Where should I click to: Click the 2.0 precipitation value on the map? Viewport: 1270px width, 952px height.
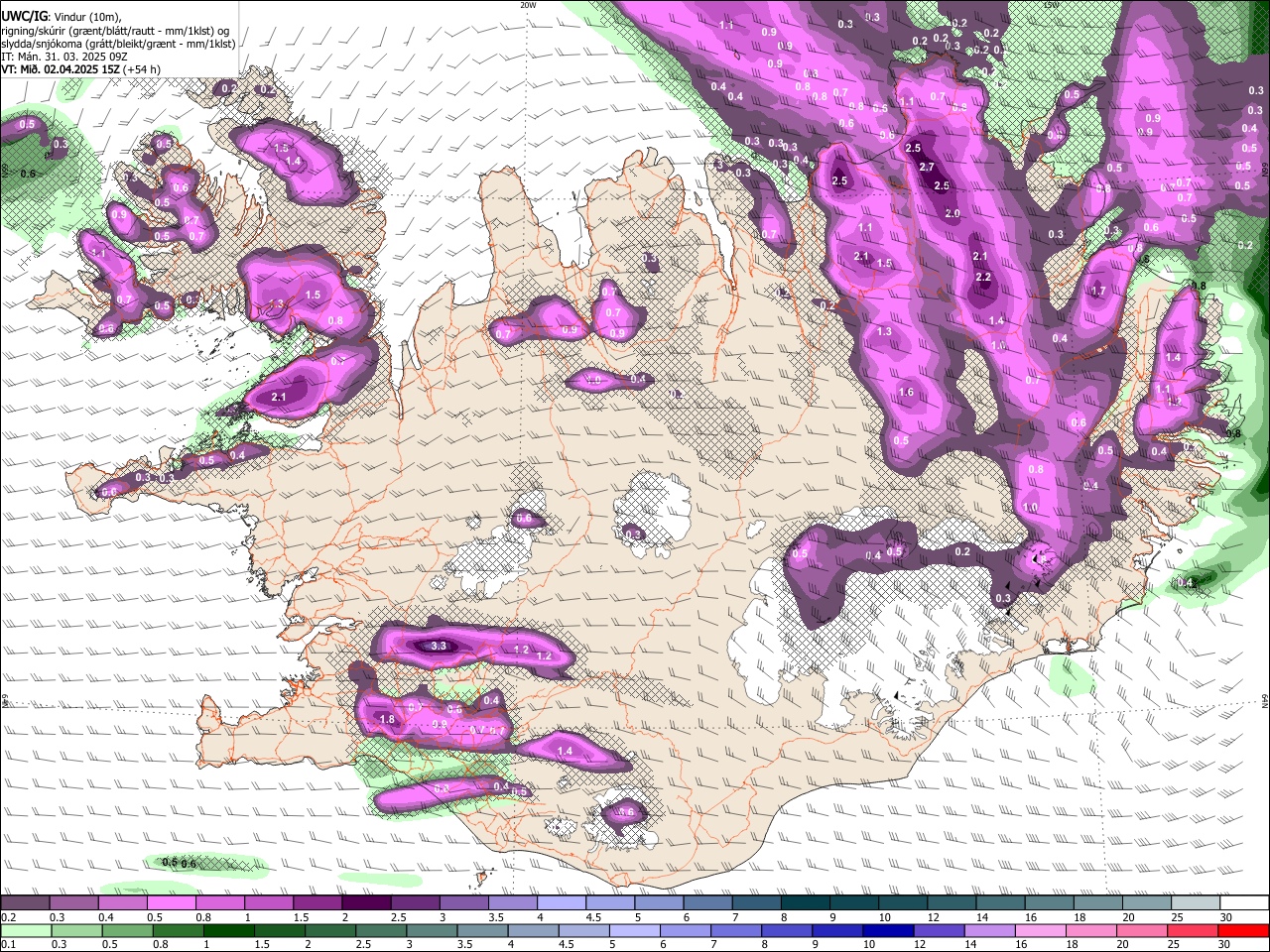(952, 214)
